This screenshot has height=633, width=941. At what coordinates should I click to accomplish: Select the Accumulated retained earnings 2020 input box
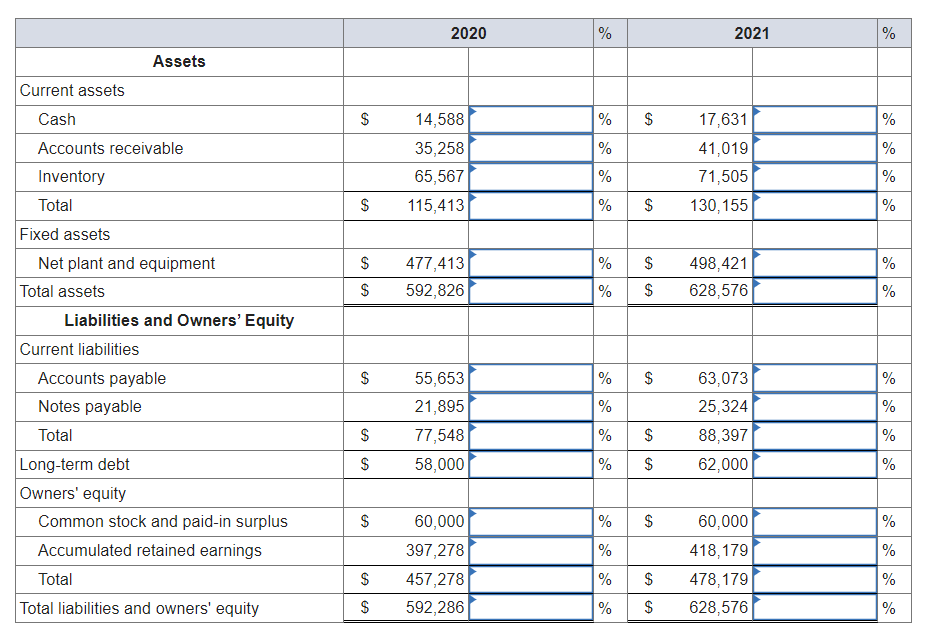click(530, 550)
